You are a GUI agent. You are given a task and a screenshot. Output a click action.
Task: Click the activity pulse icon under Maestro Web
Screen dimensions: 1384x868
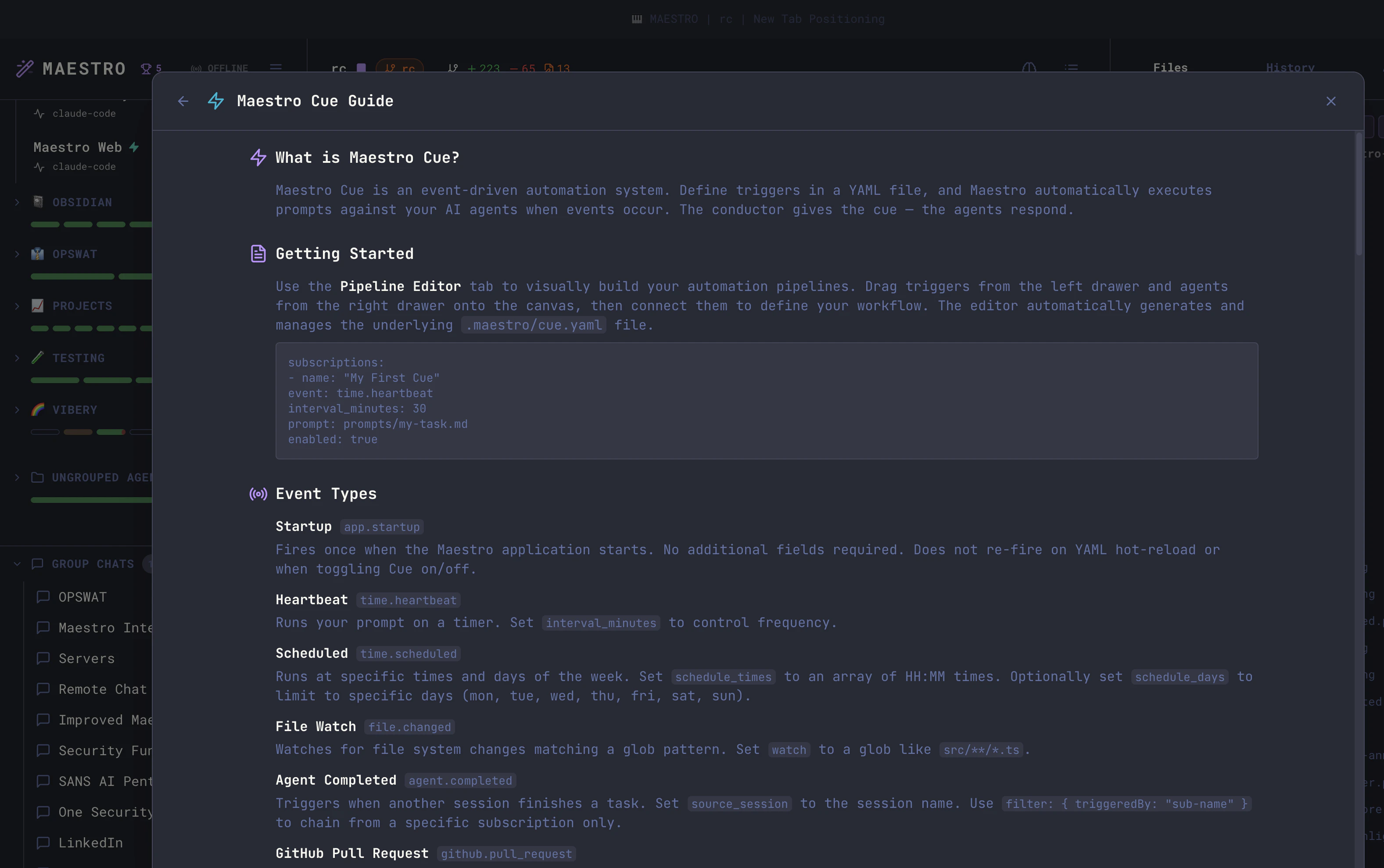[39, 167]
